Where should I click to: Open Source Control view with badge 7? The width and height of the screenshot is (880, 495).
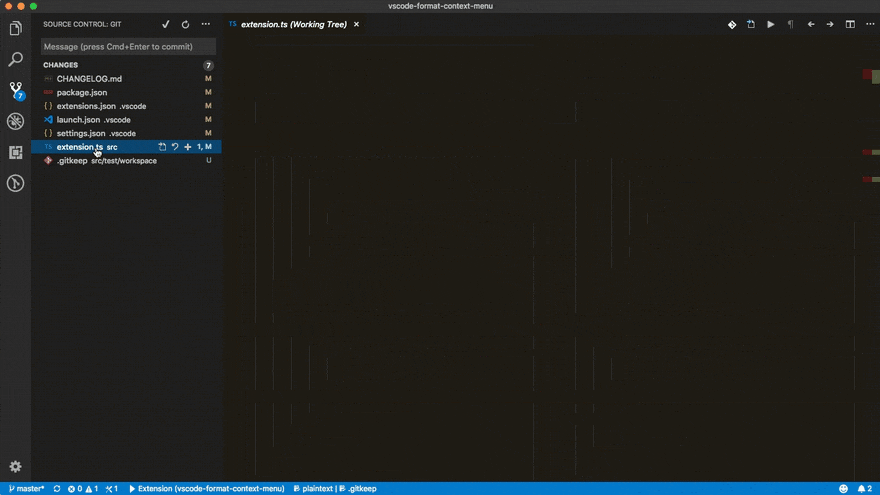pos(16,90)
